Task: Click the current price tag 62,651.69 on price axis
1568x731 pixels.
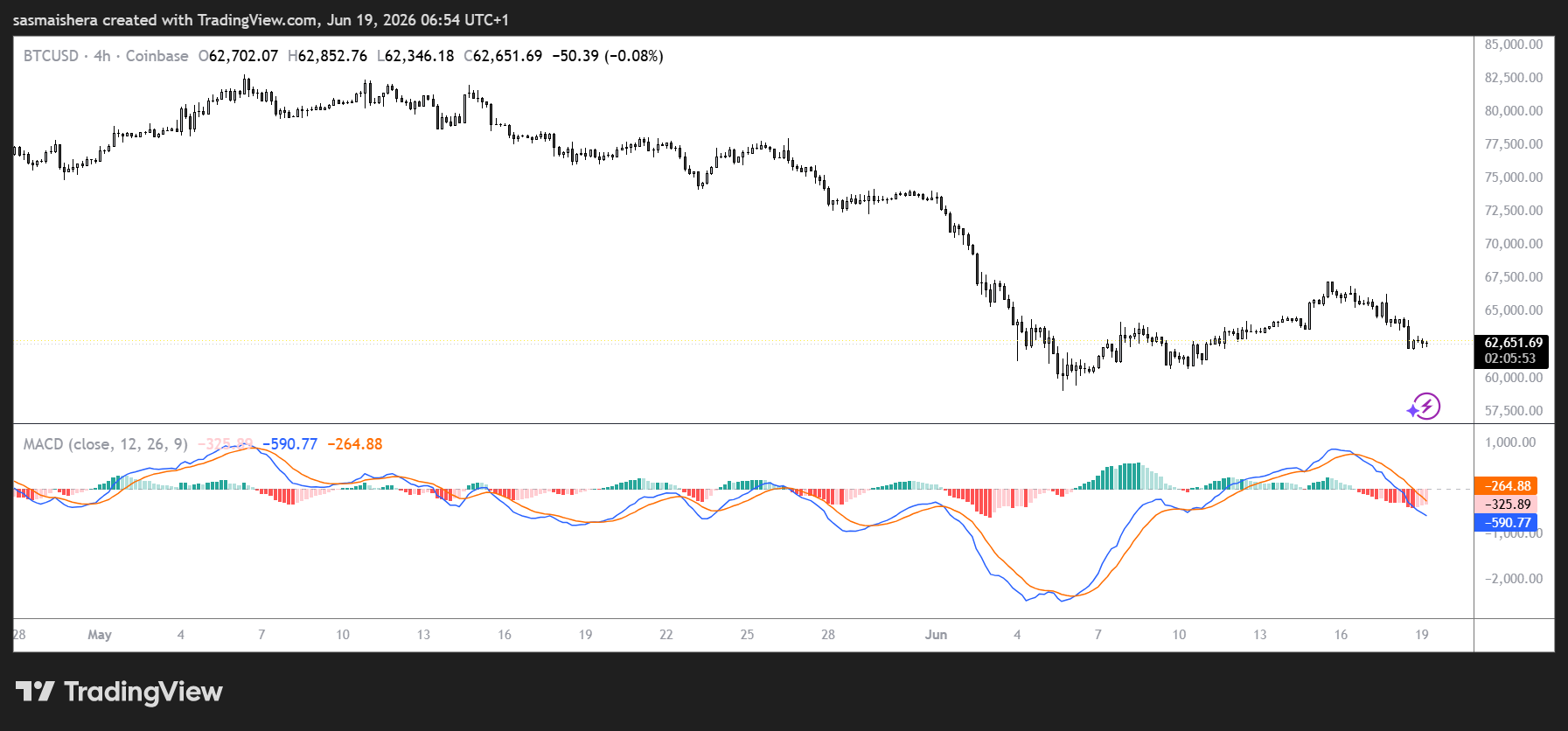Action: pos(1511,343)
